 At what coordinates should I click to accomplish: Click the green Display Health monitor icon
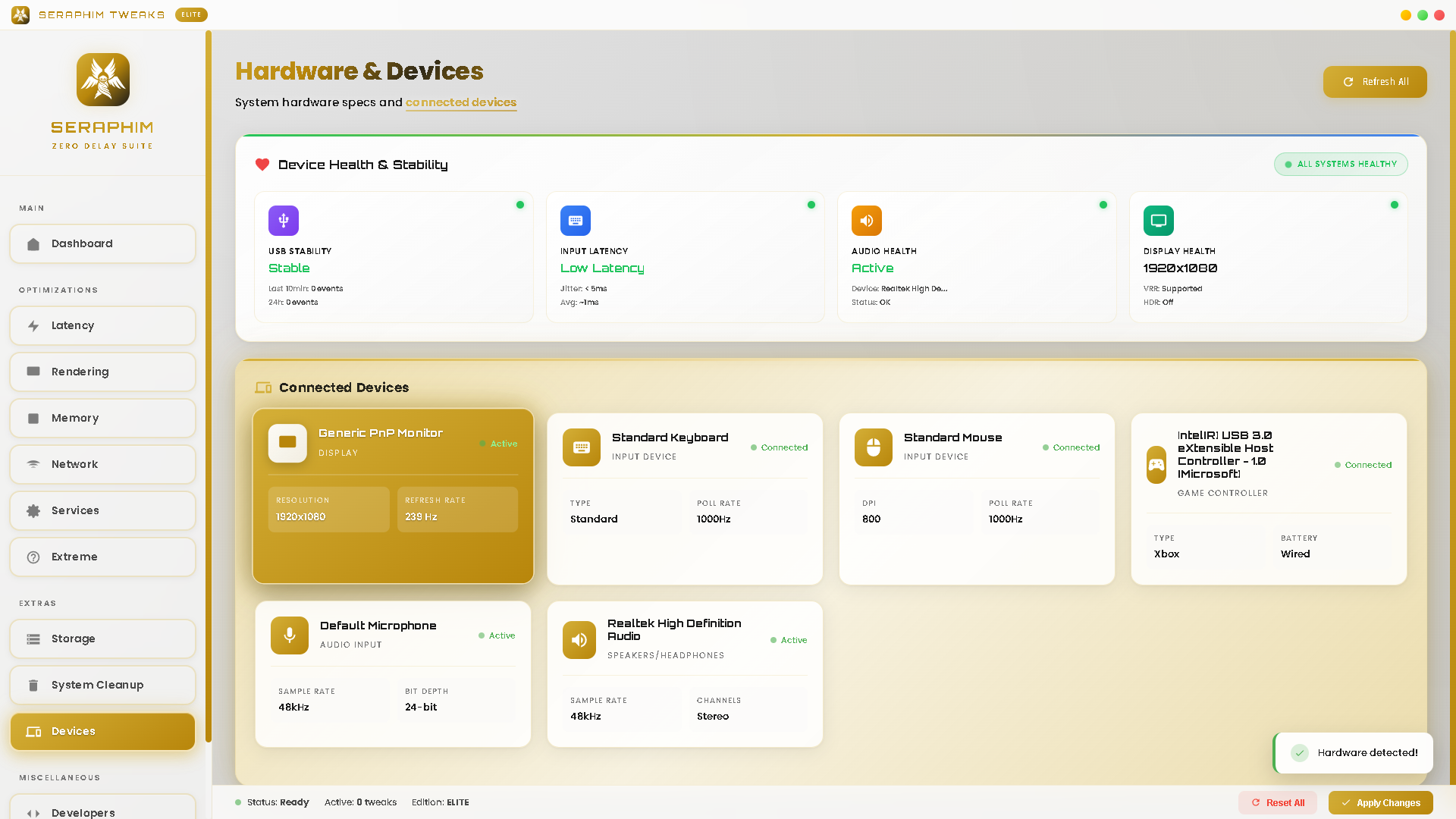[1159, 221]
